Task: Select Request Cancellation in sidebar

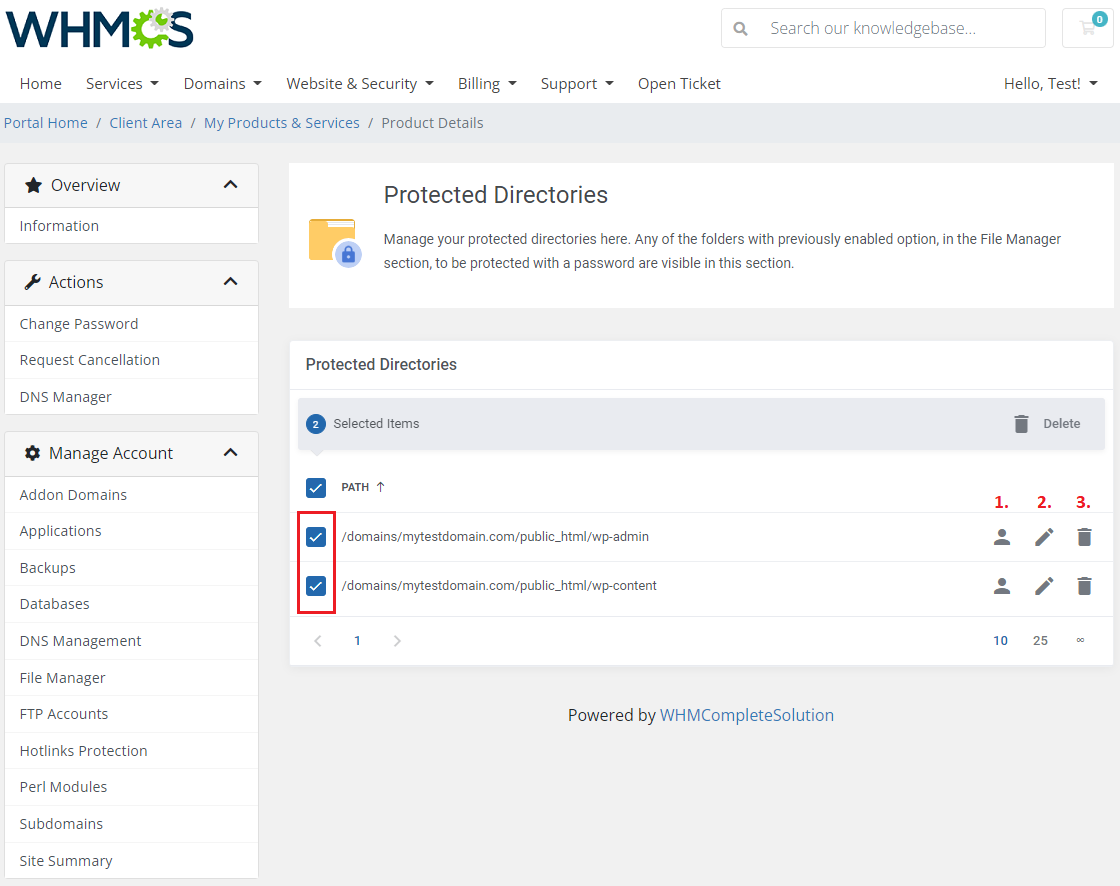Action: [131, 360]
